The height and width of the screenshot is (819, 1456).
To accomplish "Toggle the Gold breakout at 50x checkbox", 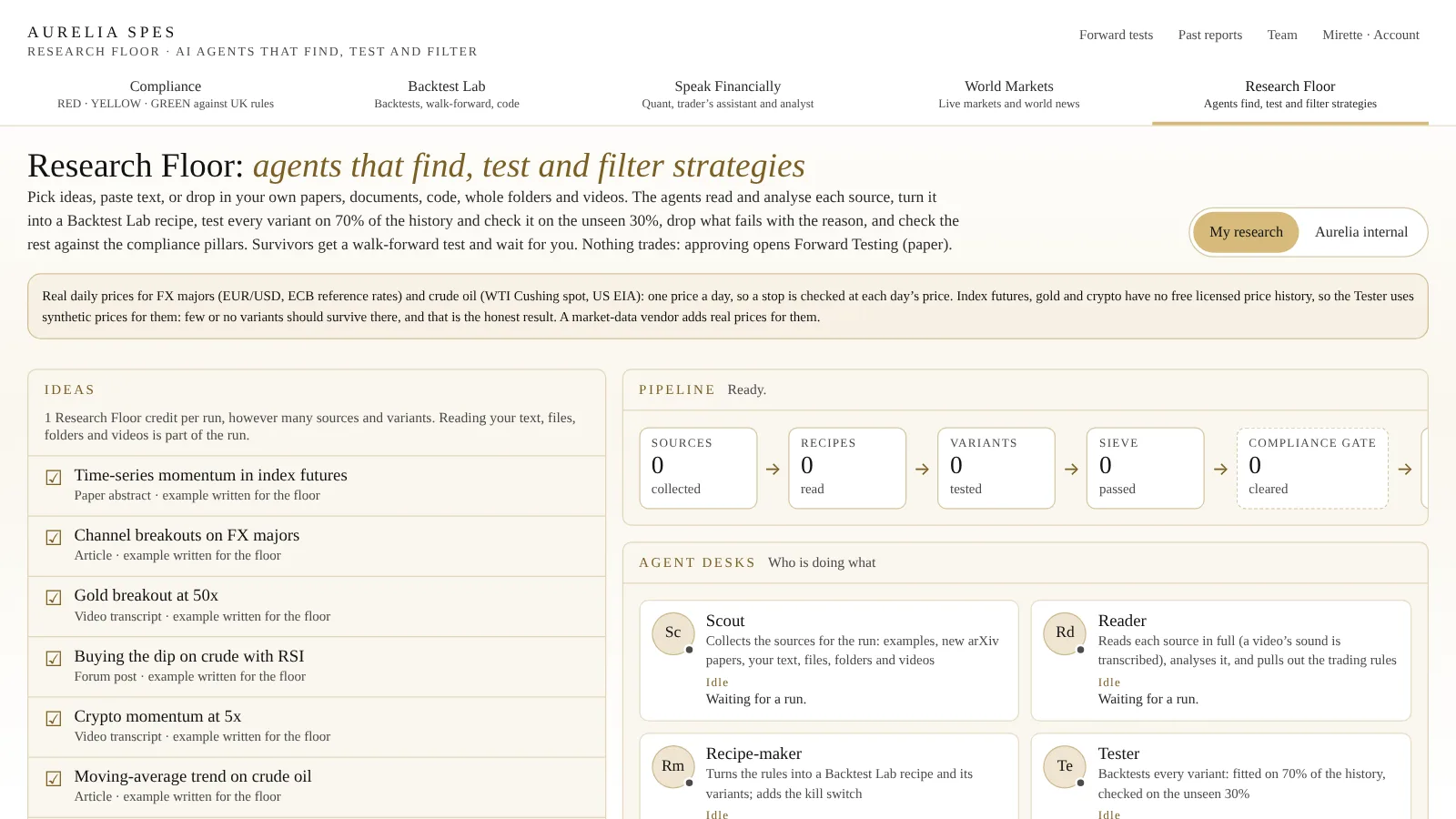I will [54, 598].
